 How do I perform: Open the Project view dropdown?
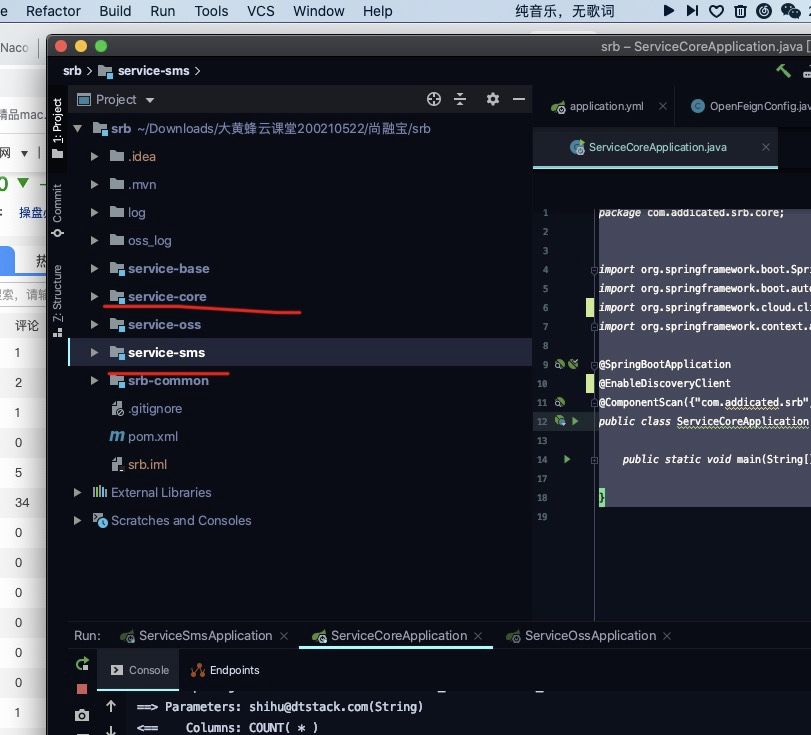tap(150, 100)
